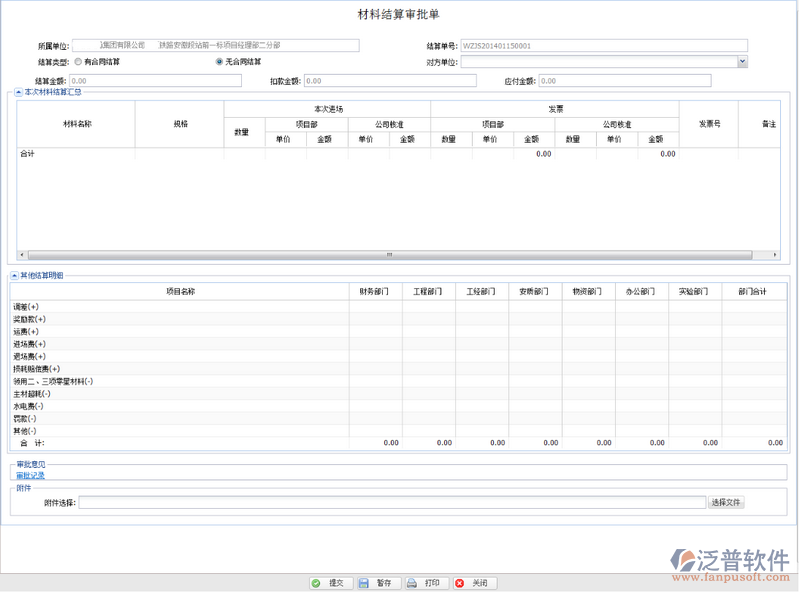Select the 无合同结算 radio button

[x=219, y=62]
